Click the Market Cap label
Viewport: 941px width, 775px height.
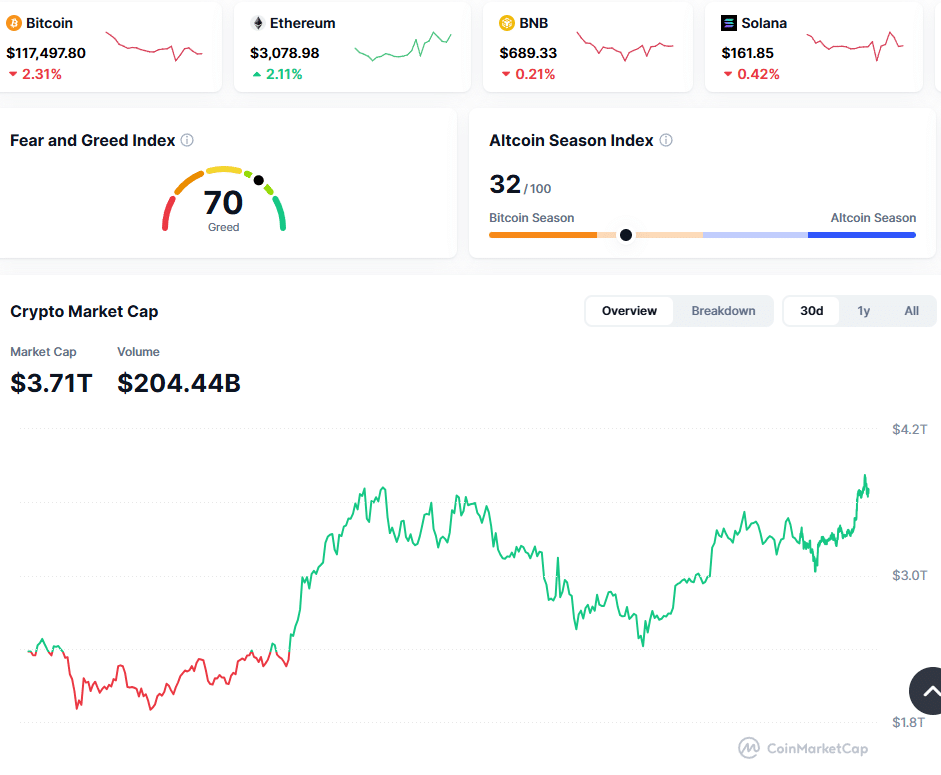43,352
